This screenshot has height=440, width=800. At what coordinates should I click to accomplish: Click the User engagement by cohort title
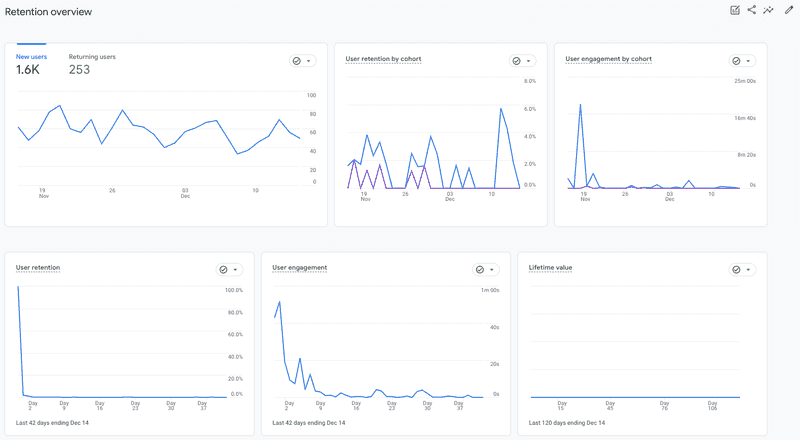click(x=608, y=59)
